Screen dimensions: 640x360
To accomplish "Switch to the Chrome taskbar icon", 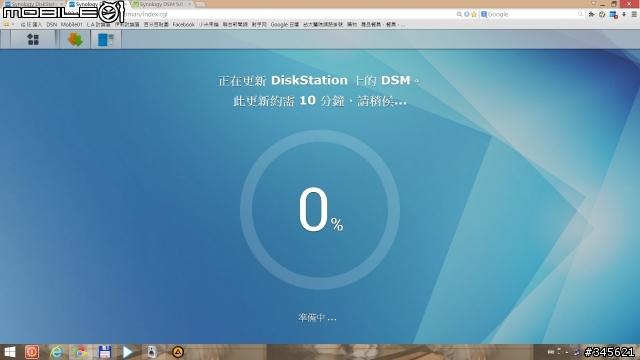I will tap(80, 352).
